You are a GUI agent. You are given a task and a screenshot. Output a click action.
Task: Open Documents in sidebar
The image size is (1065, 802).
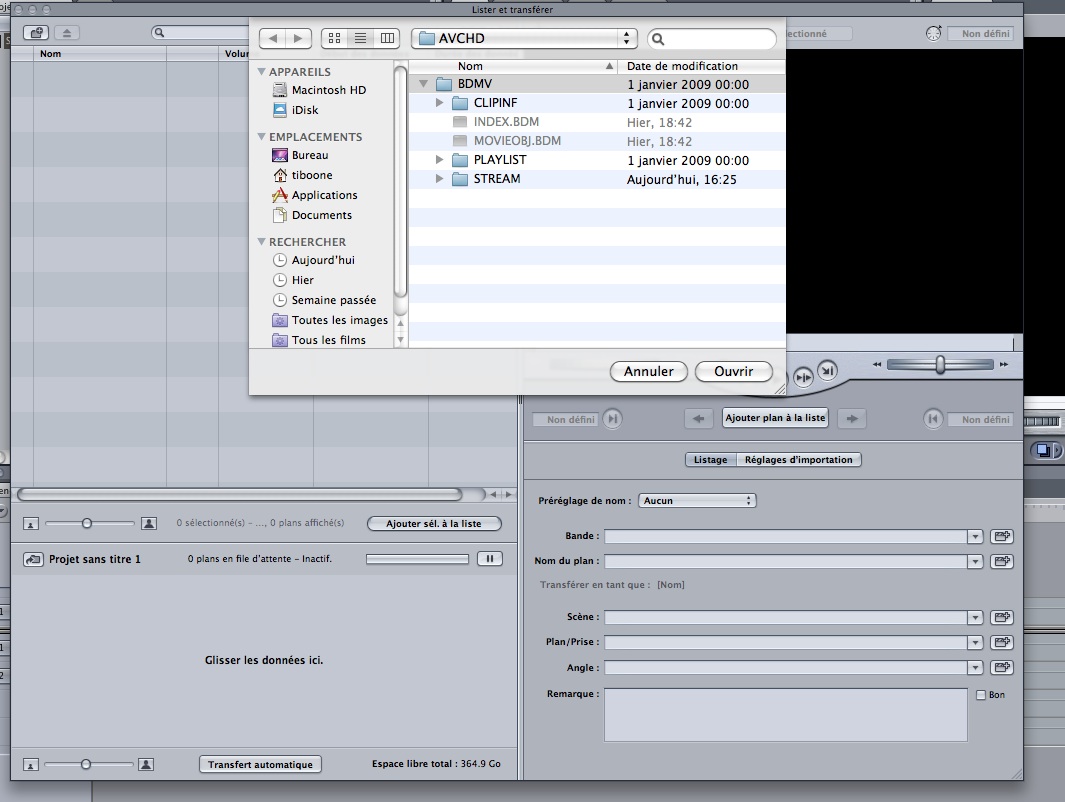[x=312, y=215]
